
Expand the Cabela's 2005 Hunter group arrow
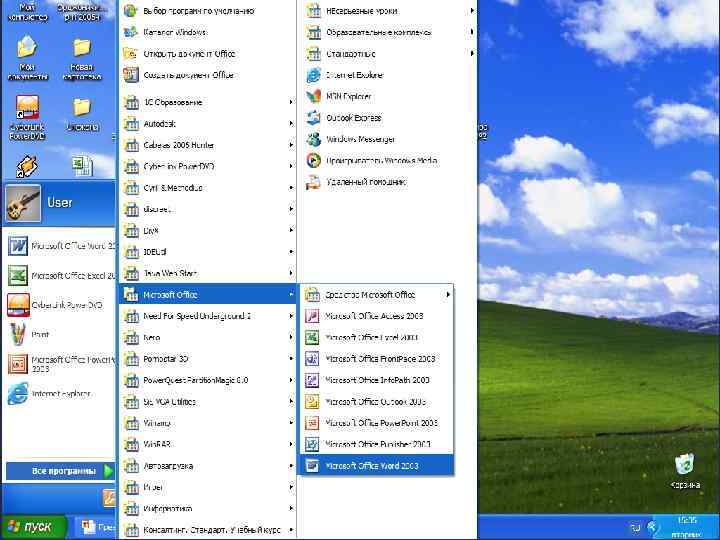click(291, 145)
